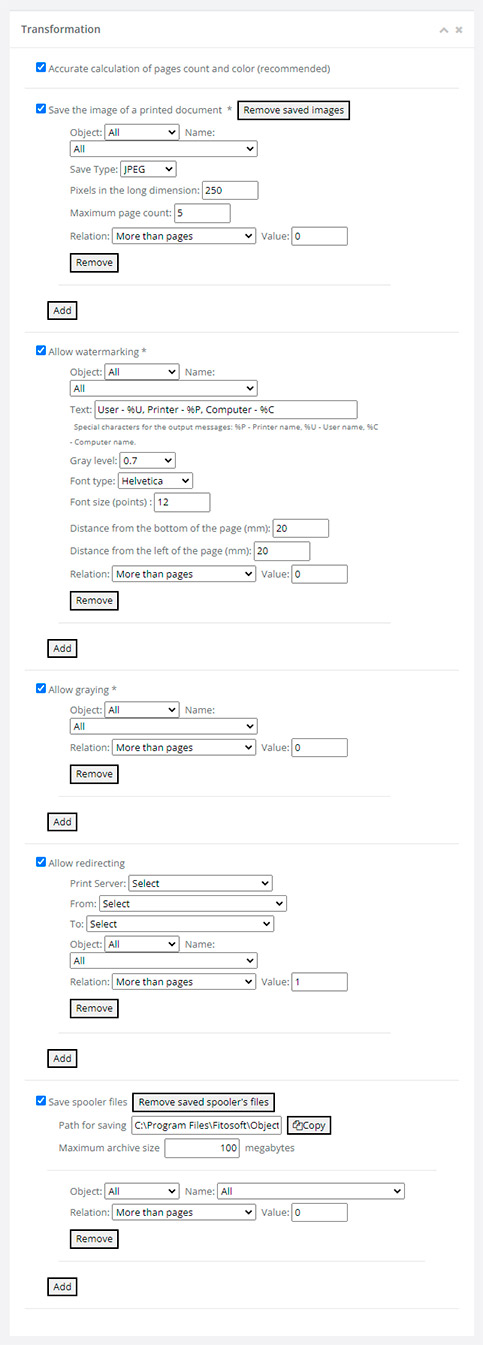Collapse the Transformation panel with chevron icon
This screenshot has width=483, height=1345.
[443, 30]
